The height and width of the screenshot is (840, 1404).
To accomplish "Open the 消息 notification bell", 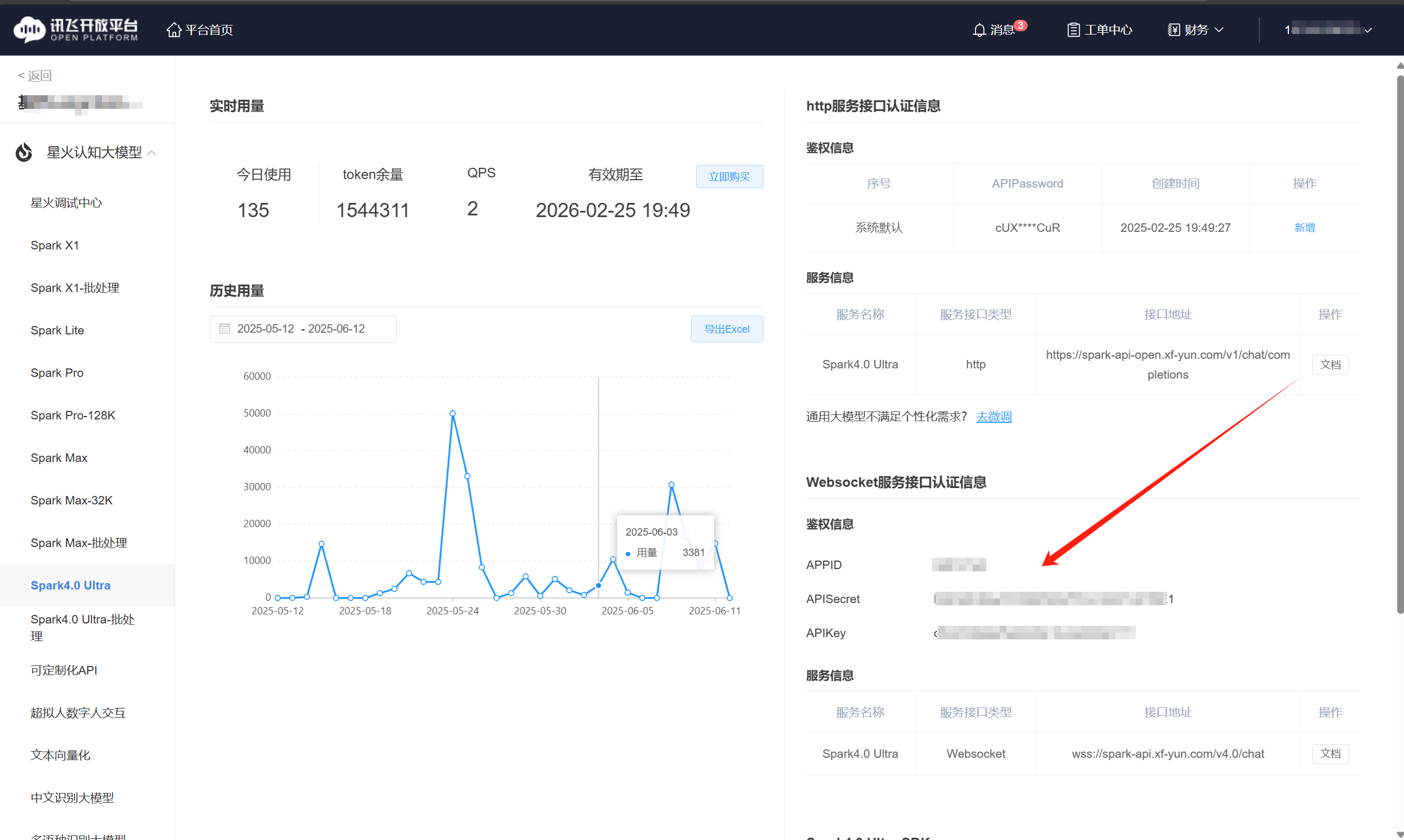I will pyautogui.click(x=979, y=30).
